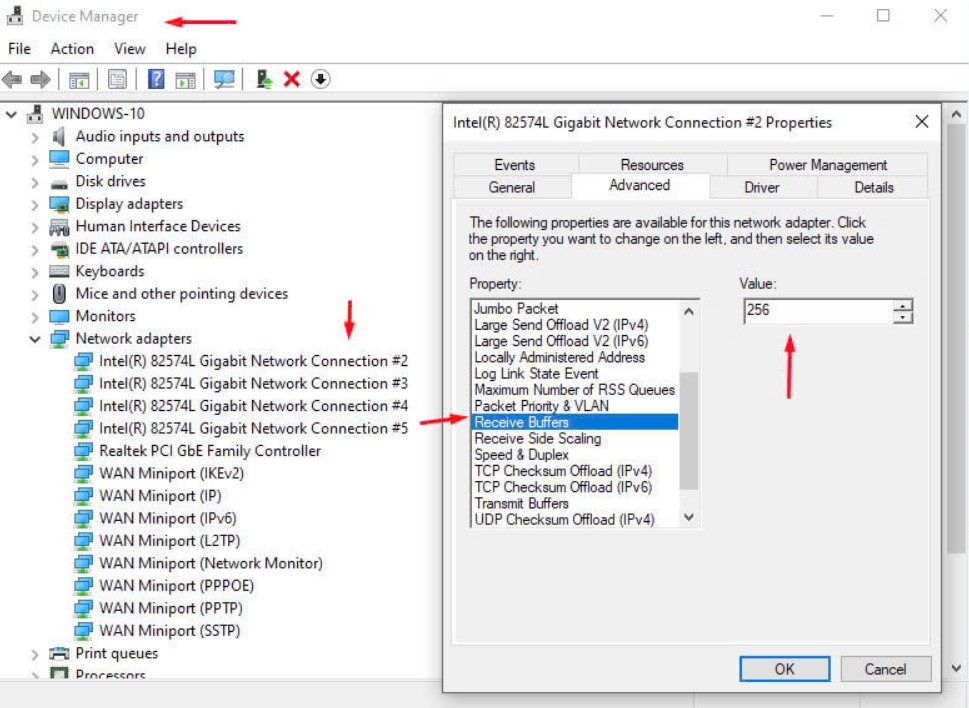Open the File menu

coord(19,49)
